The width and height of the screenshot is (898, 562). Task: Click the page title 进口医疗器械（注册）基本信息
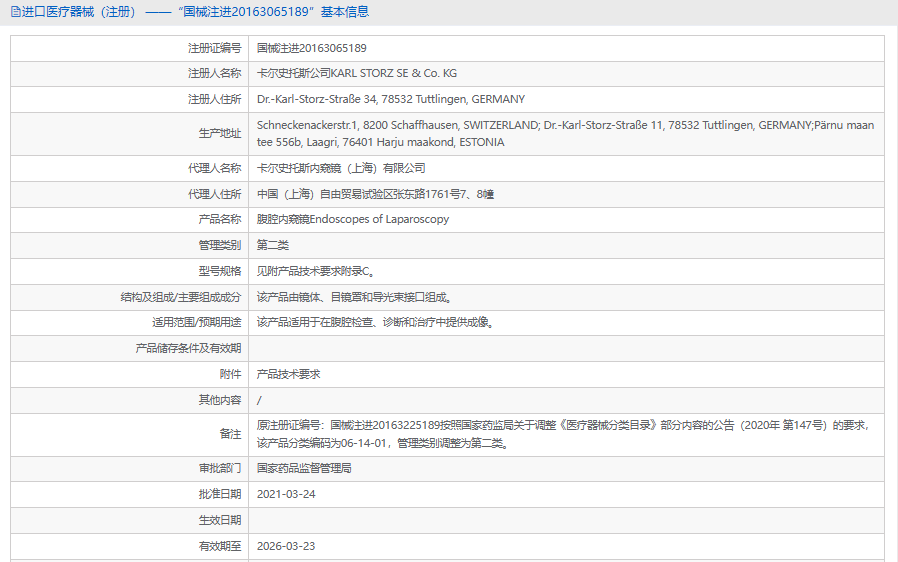pyautogui.click(x=195, y=12)
